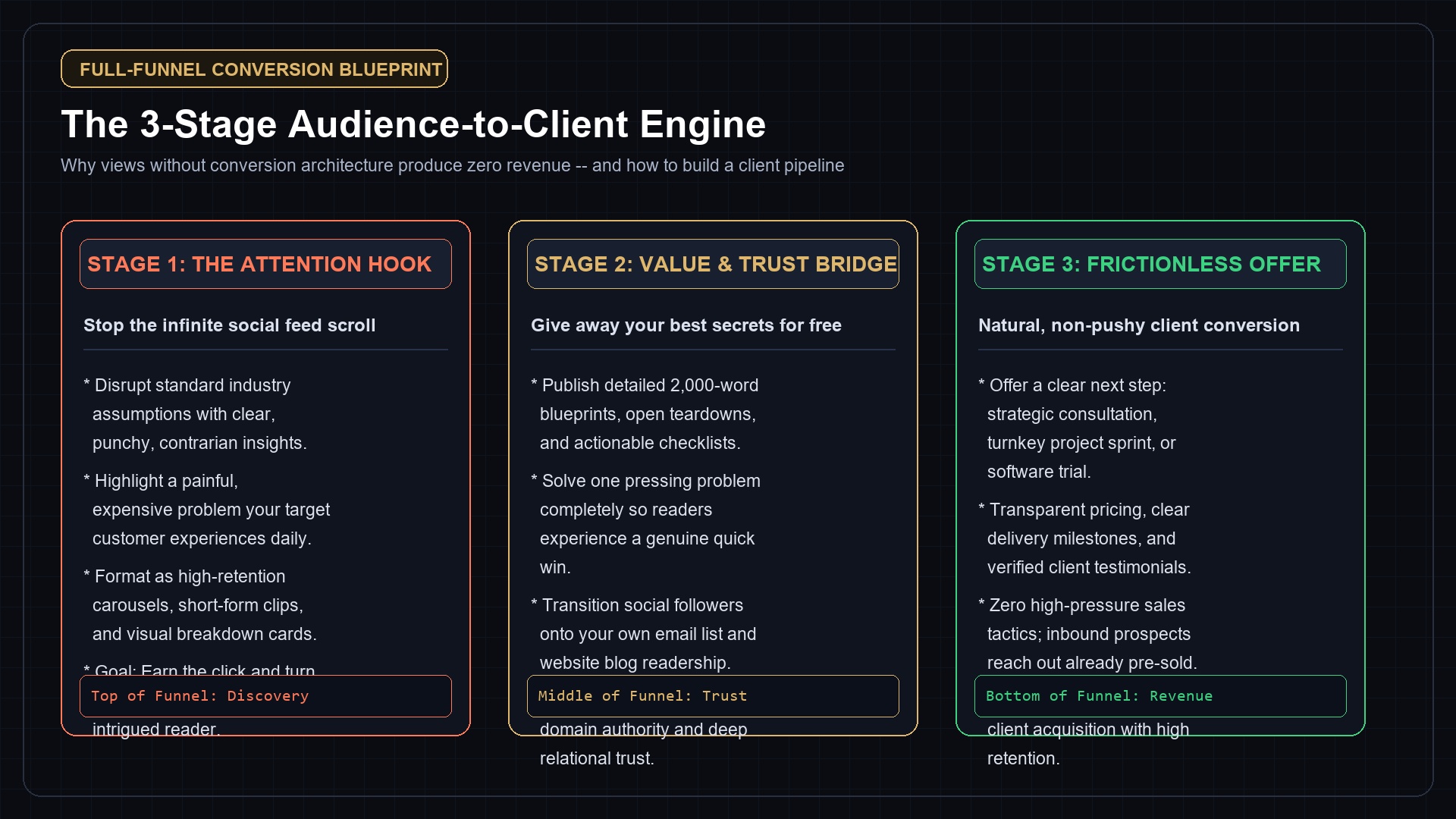Click the bullet 'Highlight a painful, expensive problem'
This screenshot has width=1456, height=819.
tap(207, 510)
